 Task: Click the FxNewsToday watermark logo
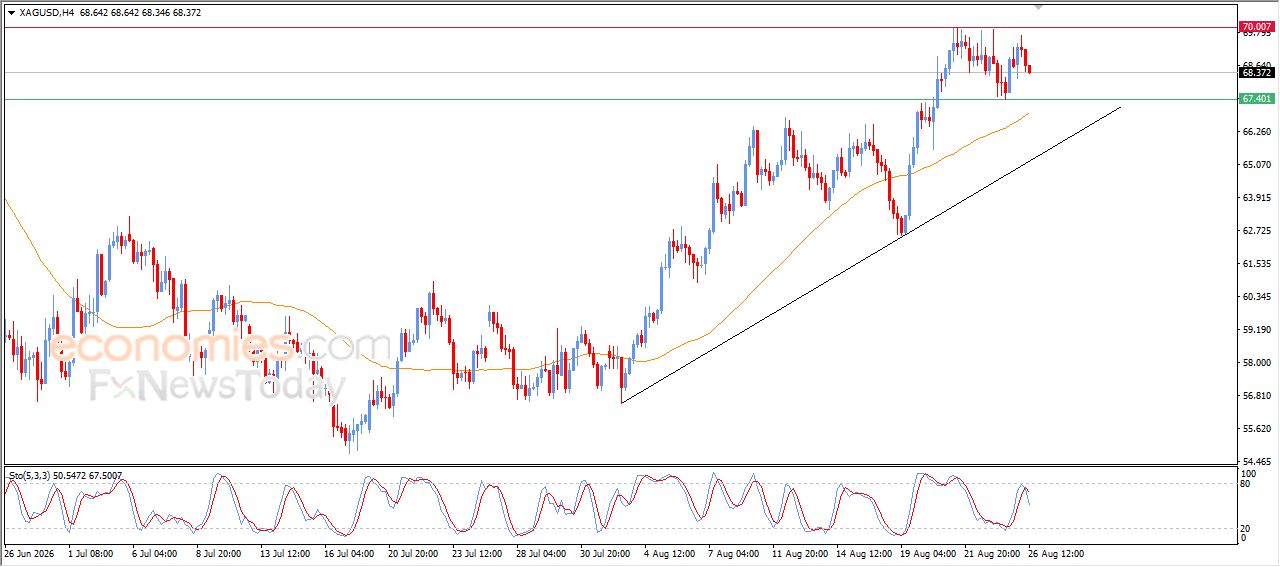(x=218, y=385)
